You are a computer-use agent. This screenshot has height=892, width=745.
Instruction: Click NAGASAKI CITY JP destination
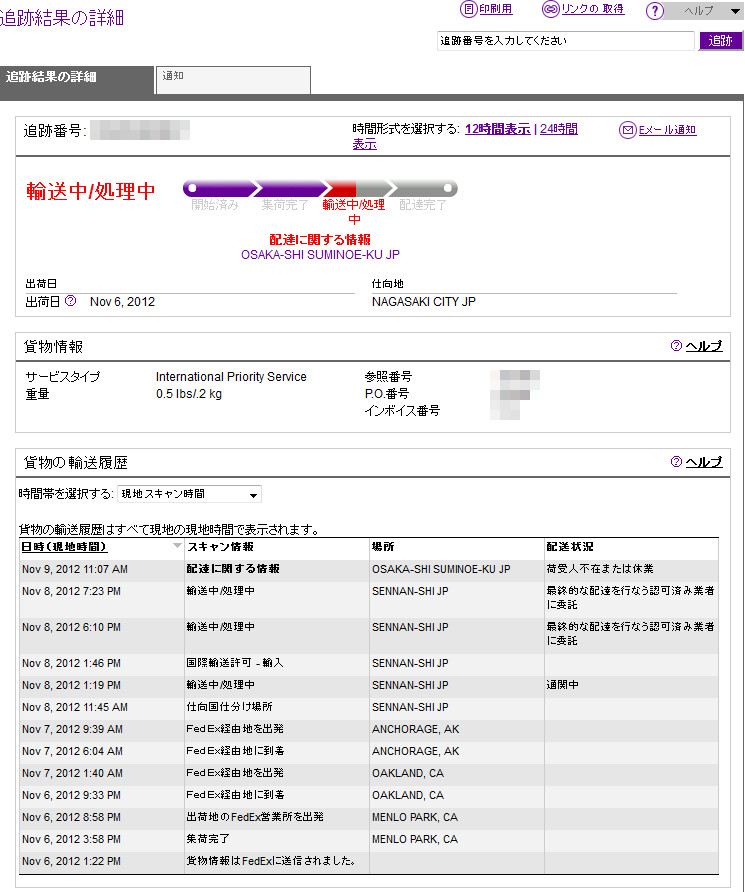[x=424, y=302]
